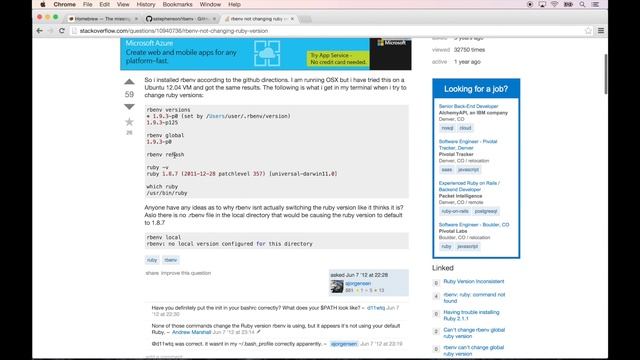The height and width of the screenshot is (360, 640).
Task: Open d11wtq commenter profile link
Action: click(x=376, y=308)
